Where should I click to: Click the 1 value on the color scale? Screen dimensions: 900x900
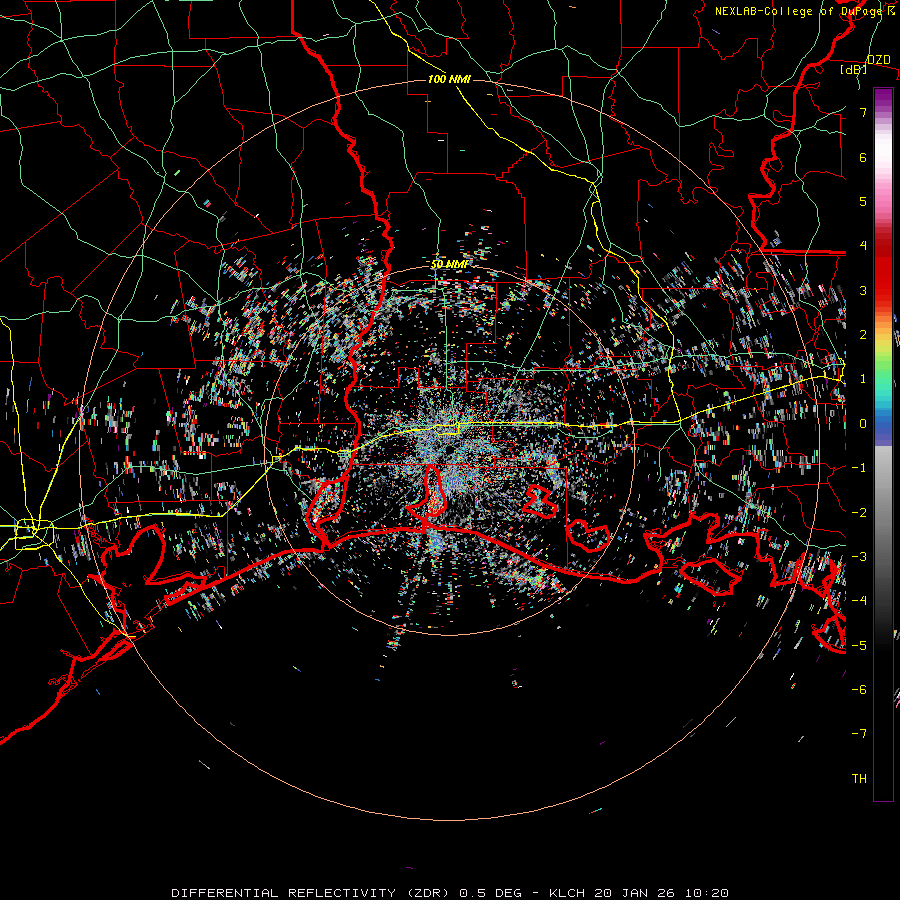(x=863, y=379)
